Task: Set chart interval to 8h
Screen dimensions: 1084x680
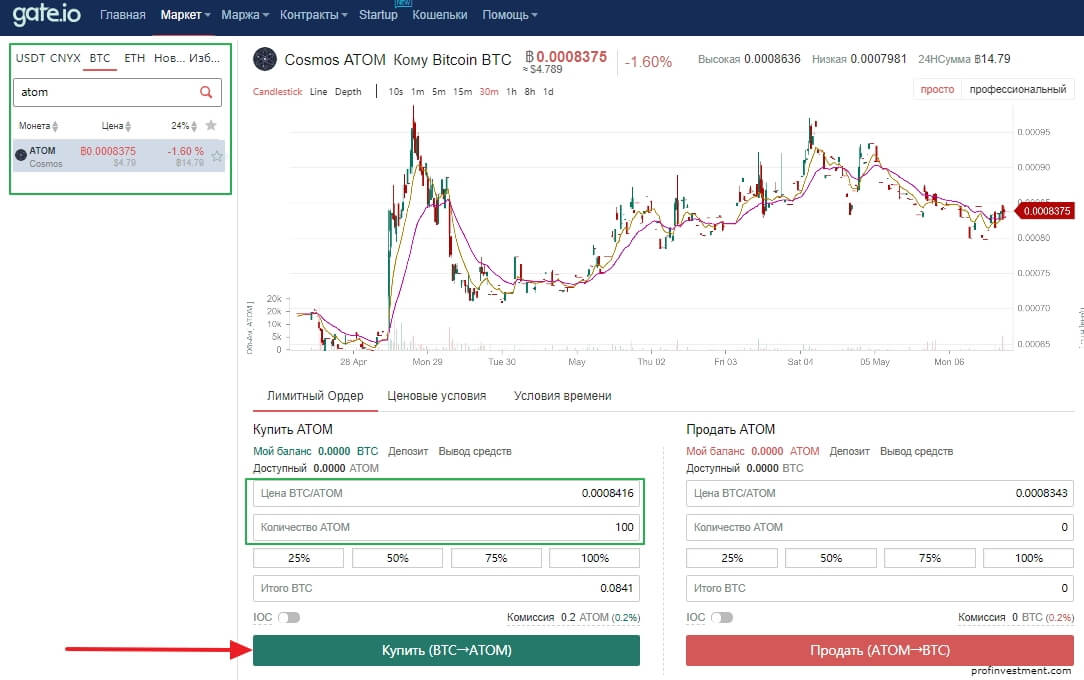Action: [x=530, y=91]
